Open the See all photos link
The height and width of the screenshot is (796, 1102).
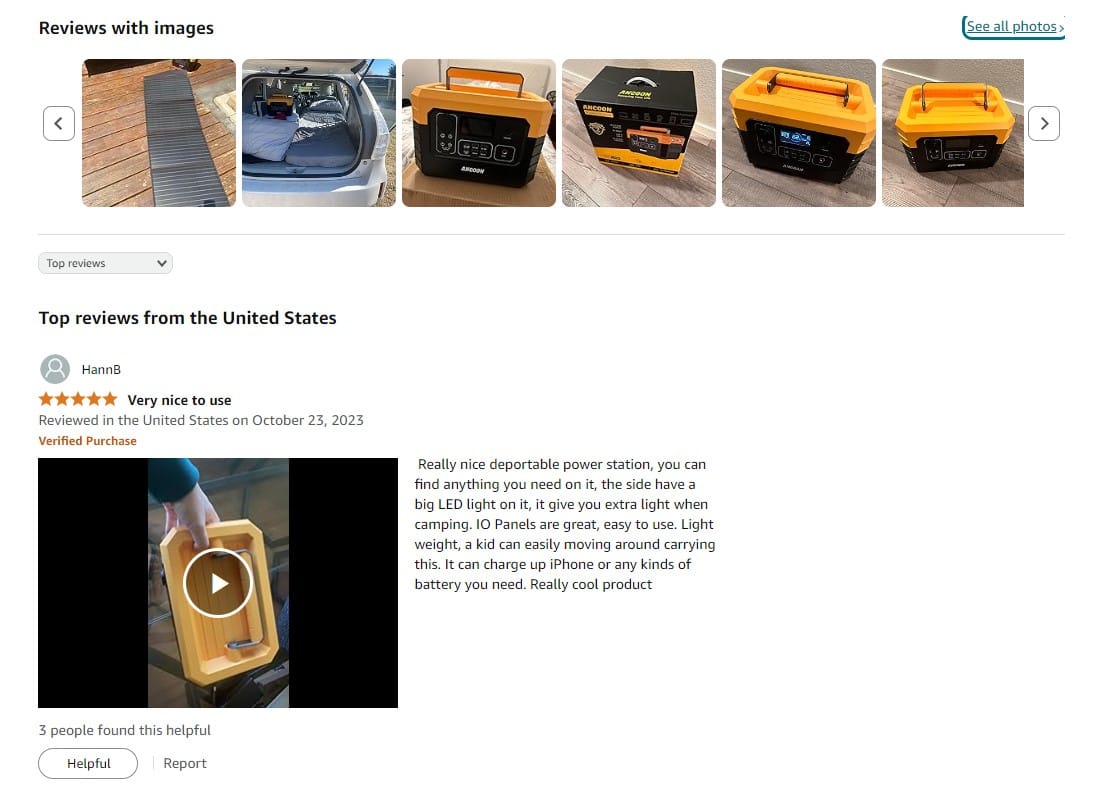click(x=1014, y=27)
